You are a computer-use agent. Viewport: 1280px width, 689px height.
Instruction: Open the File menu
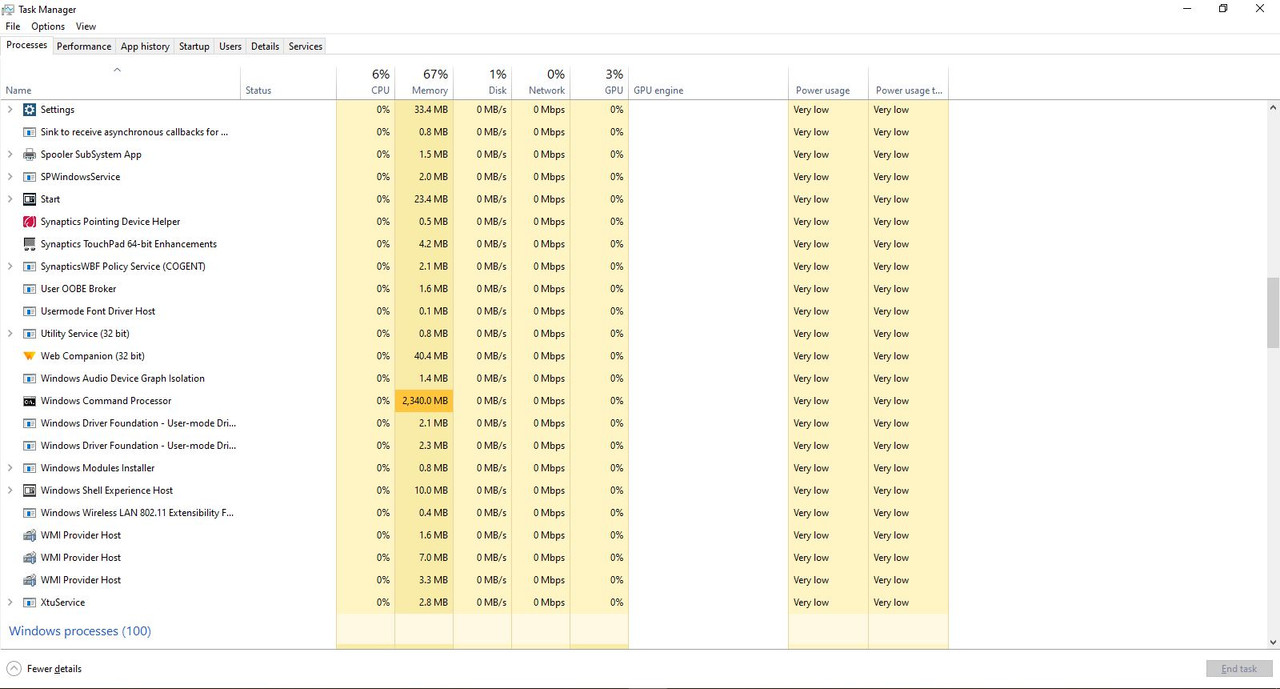(13, 27)
